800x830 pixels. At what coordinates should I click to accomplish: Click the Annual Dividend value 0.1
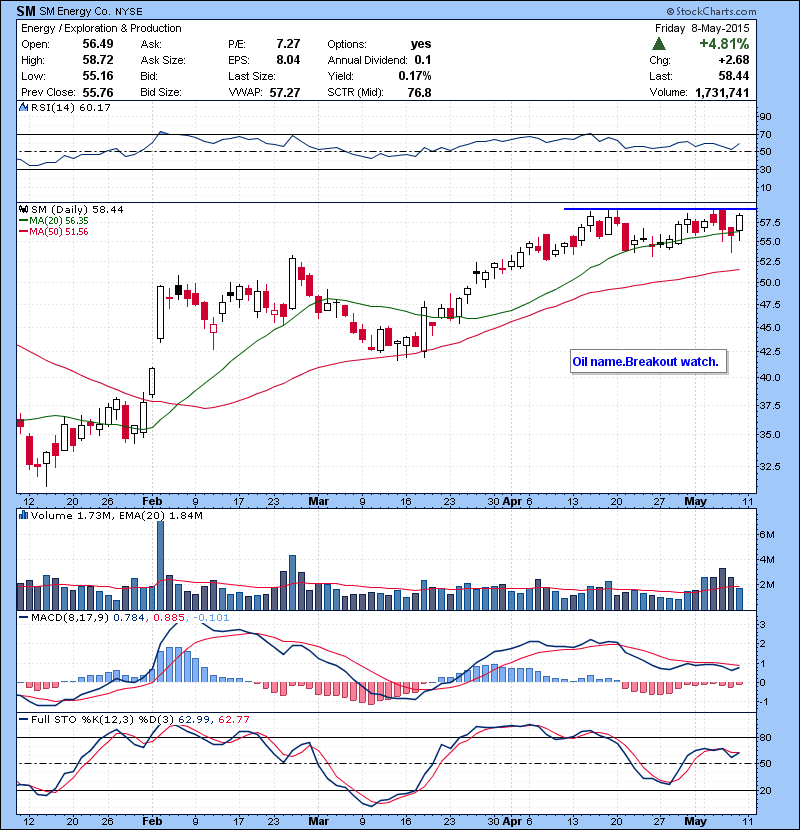[x=423, y=60]
